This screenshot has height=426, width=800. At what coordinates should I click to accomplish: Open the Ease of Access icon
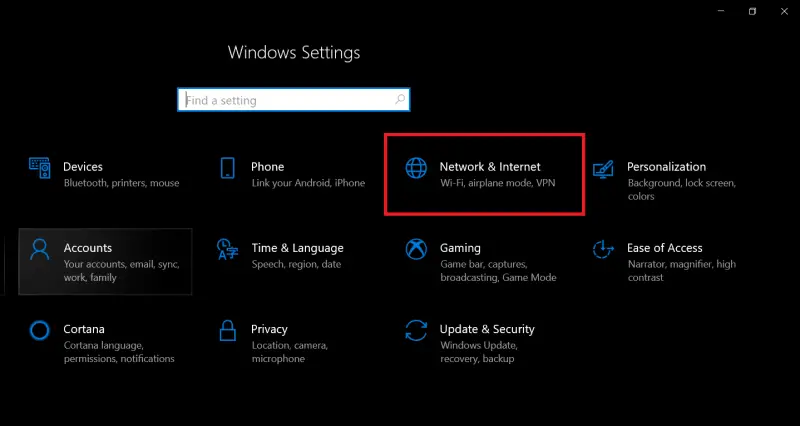pyautogui.click(x=603, y=249)
